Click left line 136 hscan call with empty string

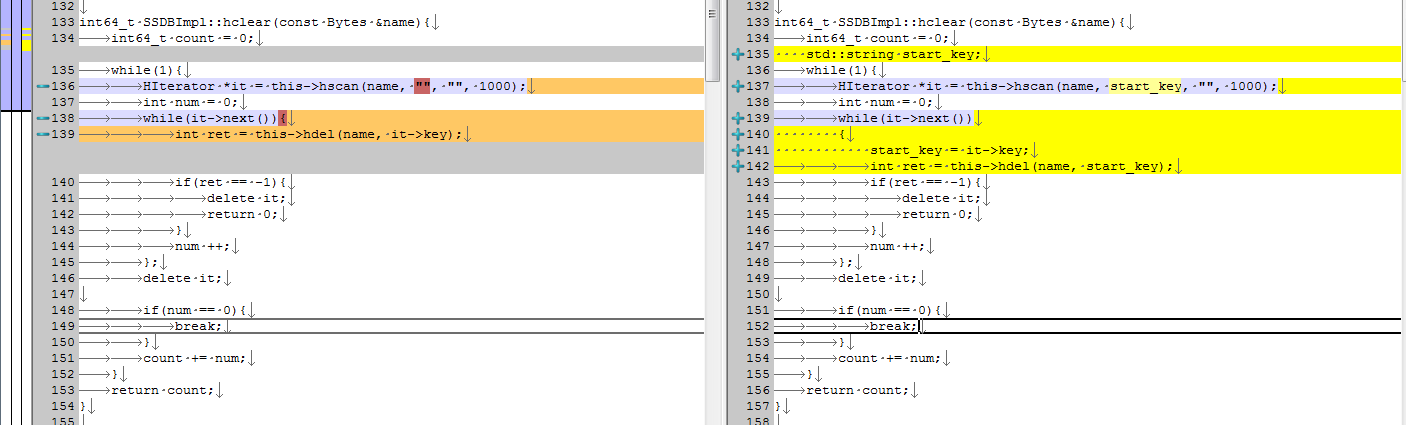click(x=335, y=86)
